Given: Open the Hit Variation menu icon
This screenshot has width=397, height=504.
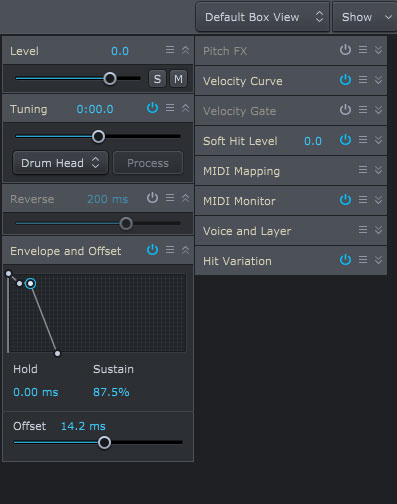Looking at the screenshot, I should (x=363, y=260).
